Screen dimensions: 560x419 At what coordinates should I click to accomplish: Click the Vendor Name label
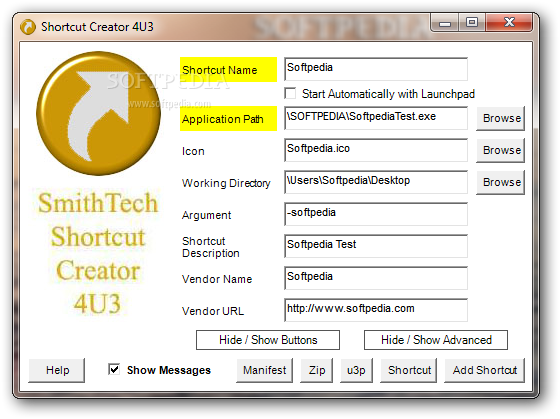coord(217,279)
